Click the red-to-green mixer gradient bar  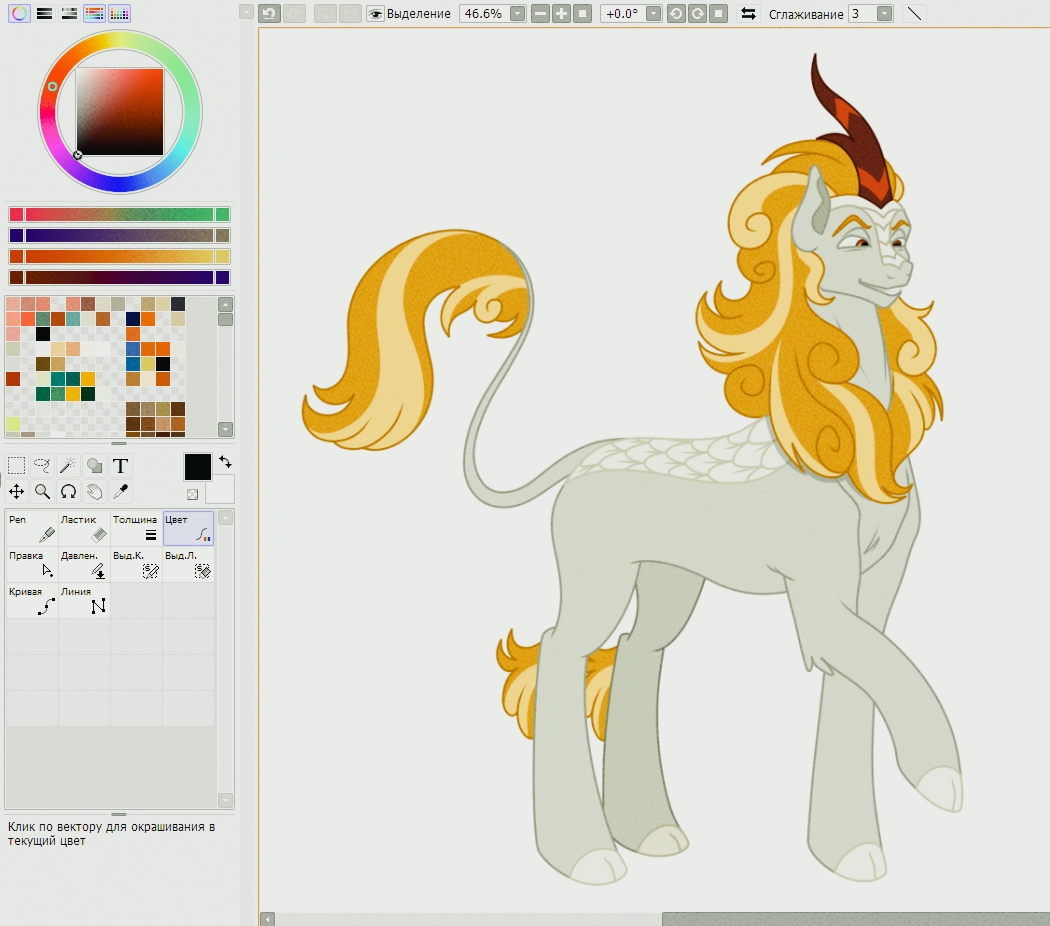[x=120, y=214]
